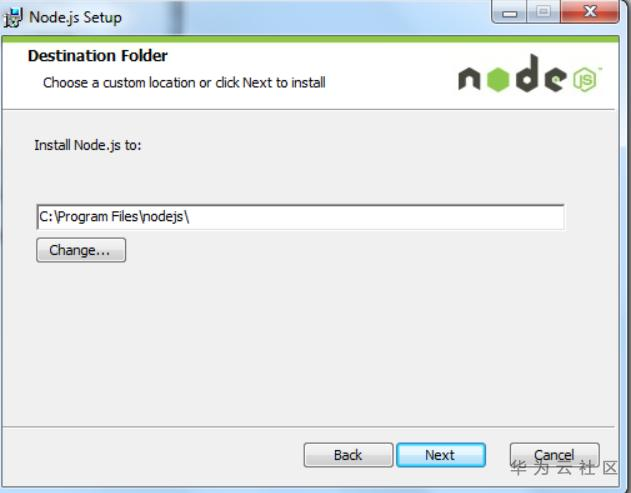Click the JS hexagon badge

585,79
